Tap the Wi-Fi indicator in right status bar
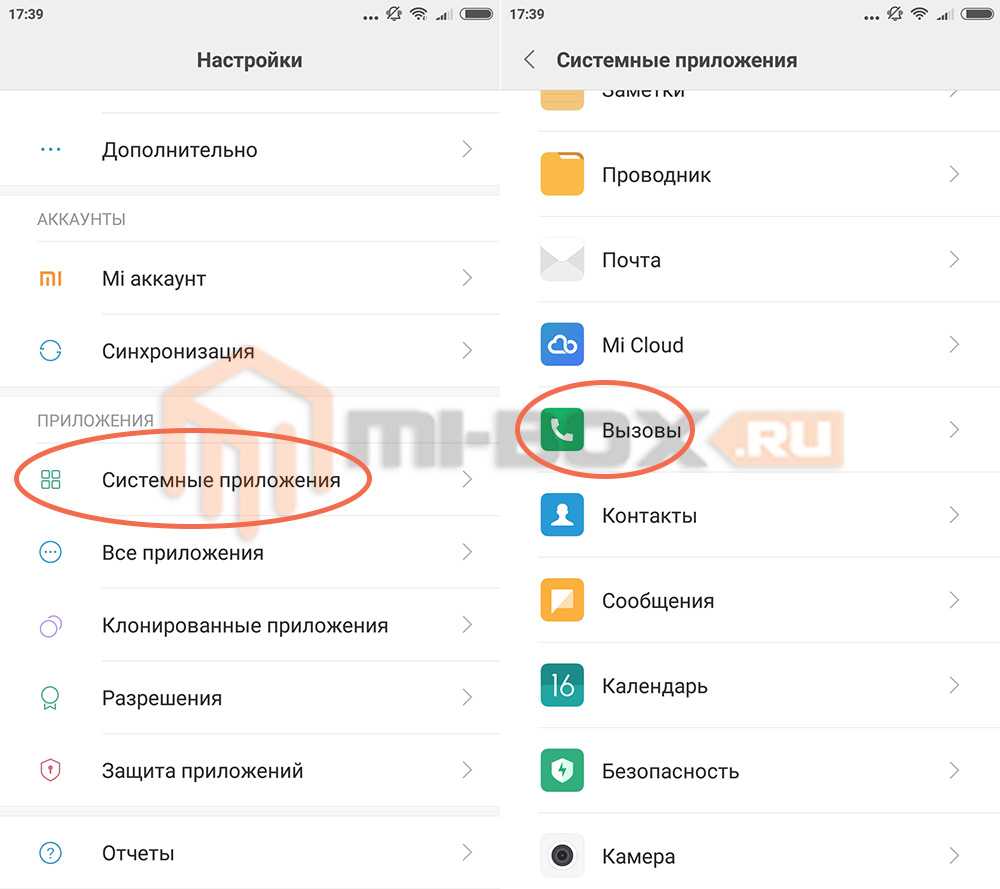The height and width of the screenshot is (889, 1000). [919, 13]
